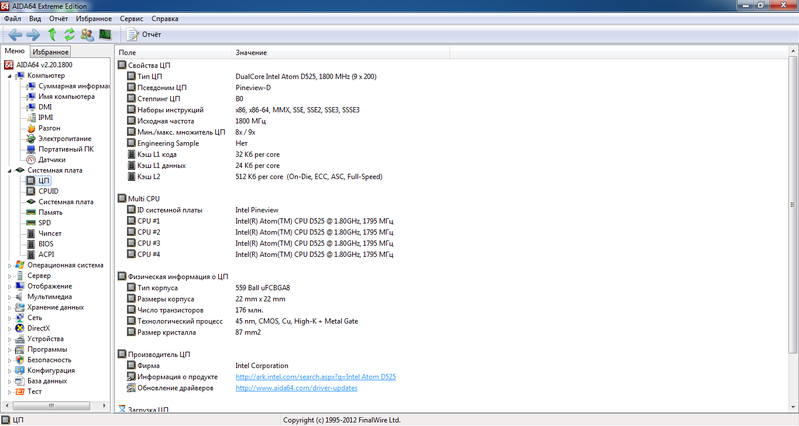Viewport: 799px width, 426px height.
Task: Switch to the Избранное sidebar tab
Action: coord(50,52)
